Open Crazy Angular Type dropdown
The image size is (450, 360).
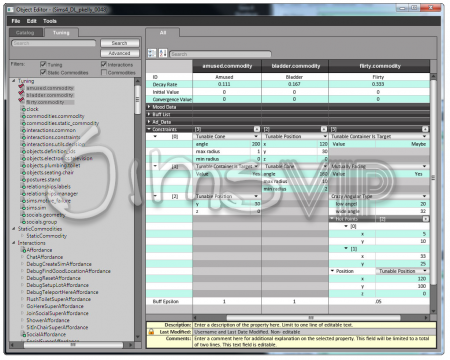[x=425, y=196]
